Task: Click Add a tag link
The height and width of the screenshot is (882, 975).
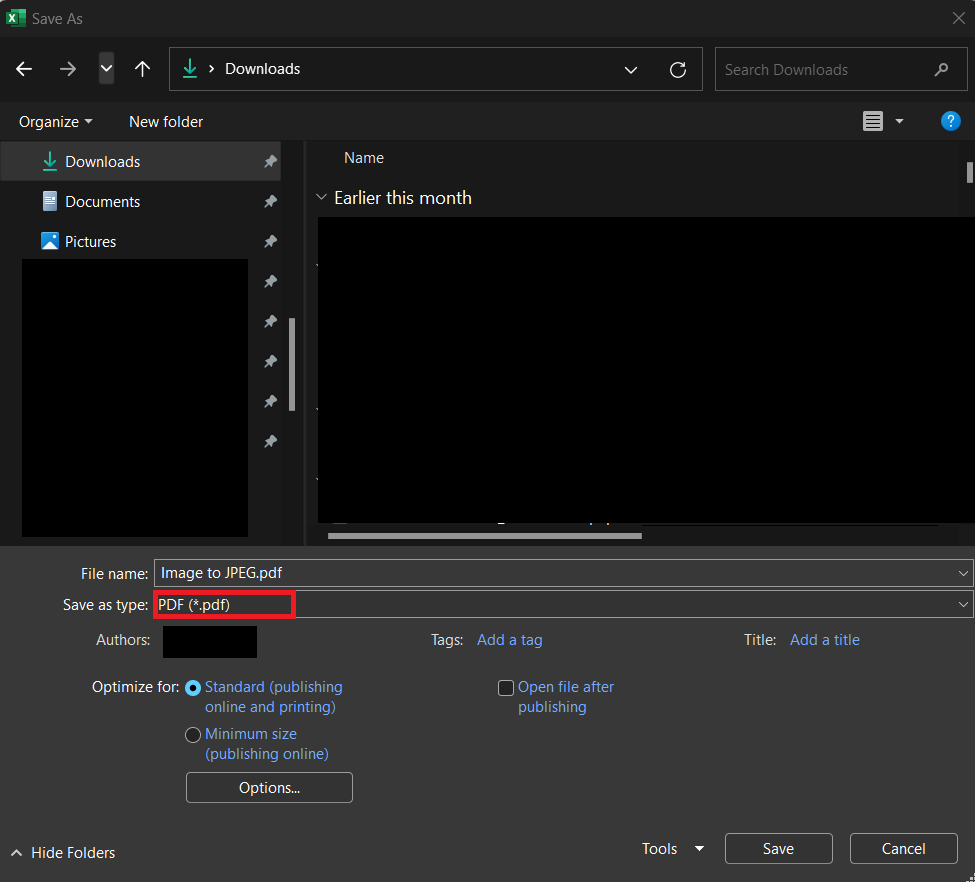Action: [509, 640]
